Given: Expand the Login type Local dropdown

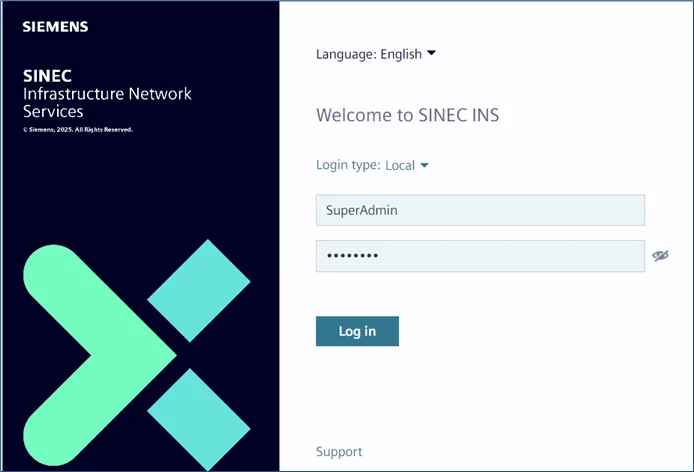Looking at the screenshot, I should 372,165.
